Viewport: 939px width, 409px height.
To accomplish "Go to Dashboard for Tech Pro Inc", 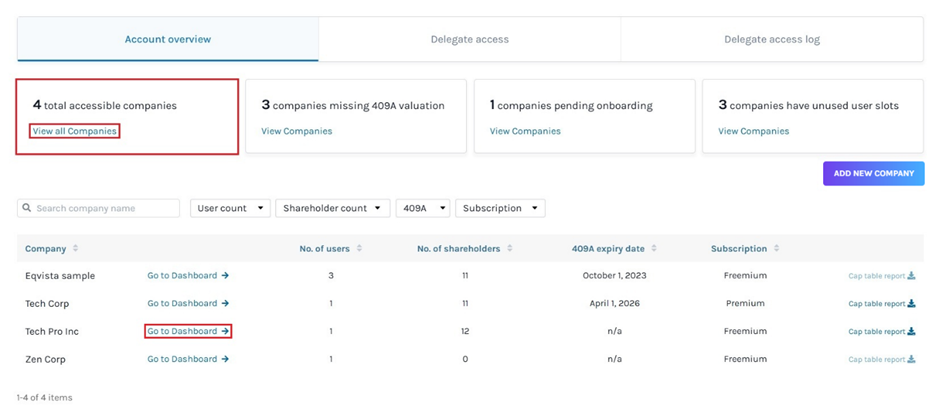I will coord(188,332).
